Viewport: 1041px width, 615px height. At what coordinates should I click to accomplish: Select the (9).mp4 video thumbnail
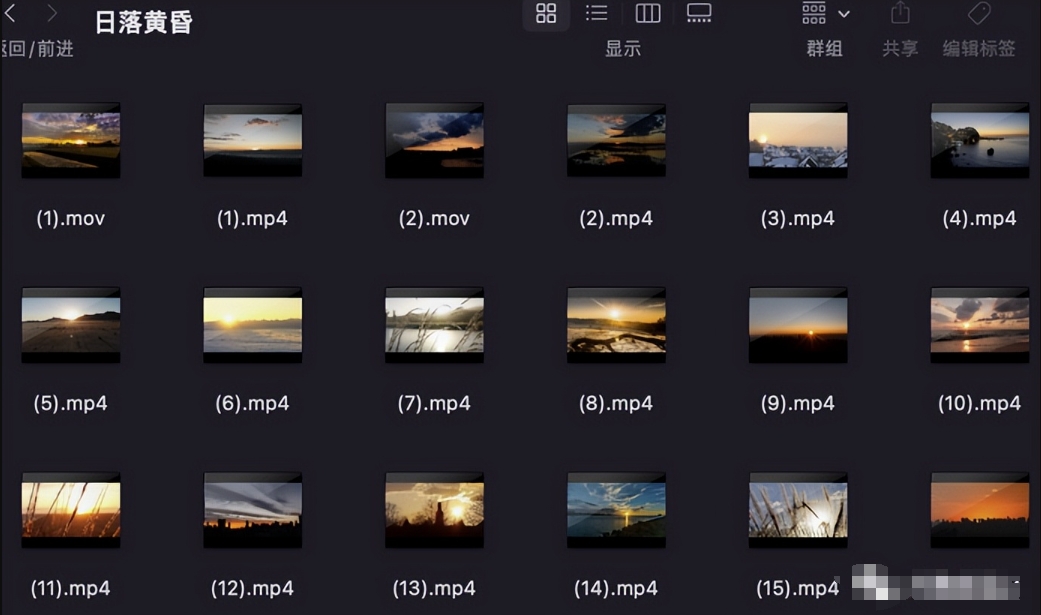click(x=798, y=325)
